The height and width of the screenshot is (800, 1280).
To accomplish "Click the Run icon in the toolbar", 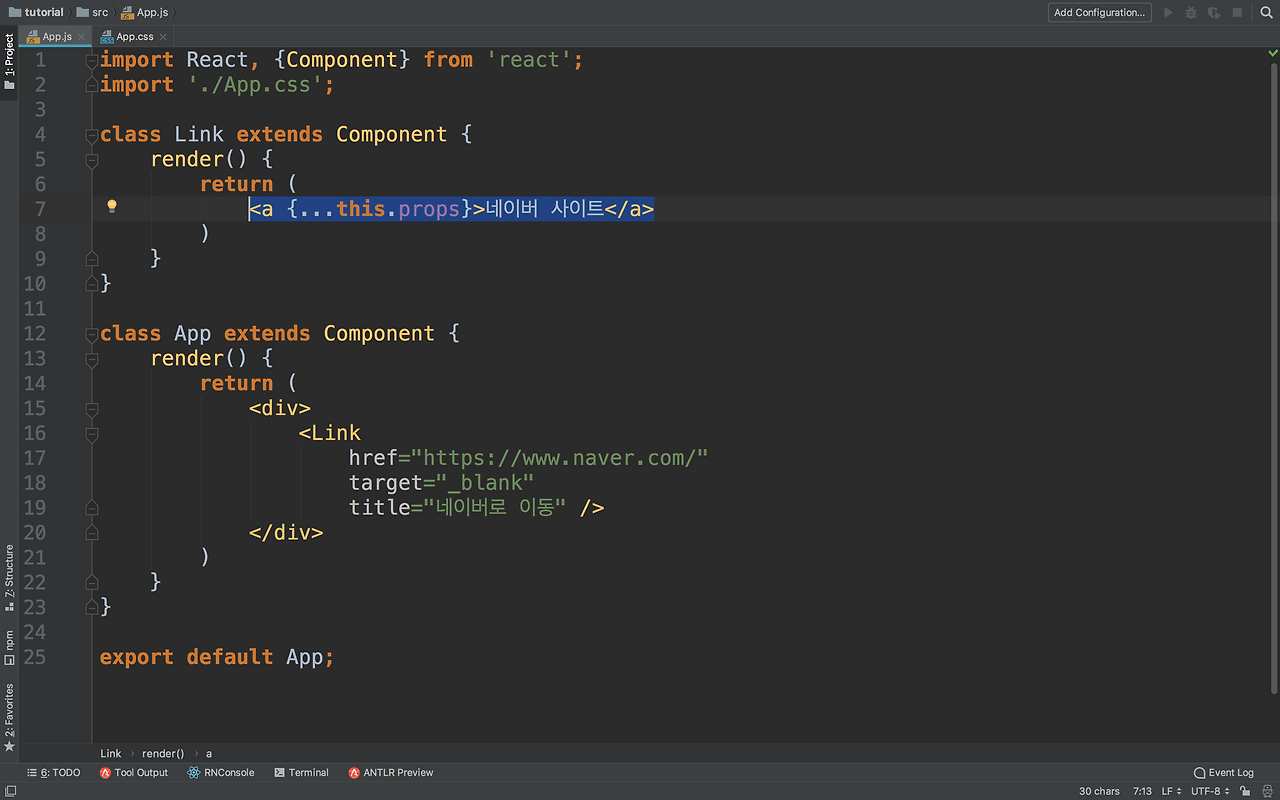I will tap(1168, 13).
